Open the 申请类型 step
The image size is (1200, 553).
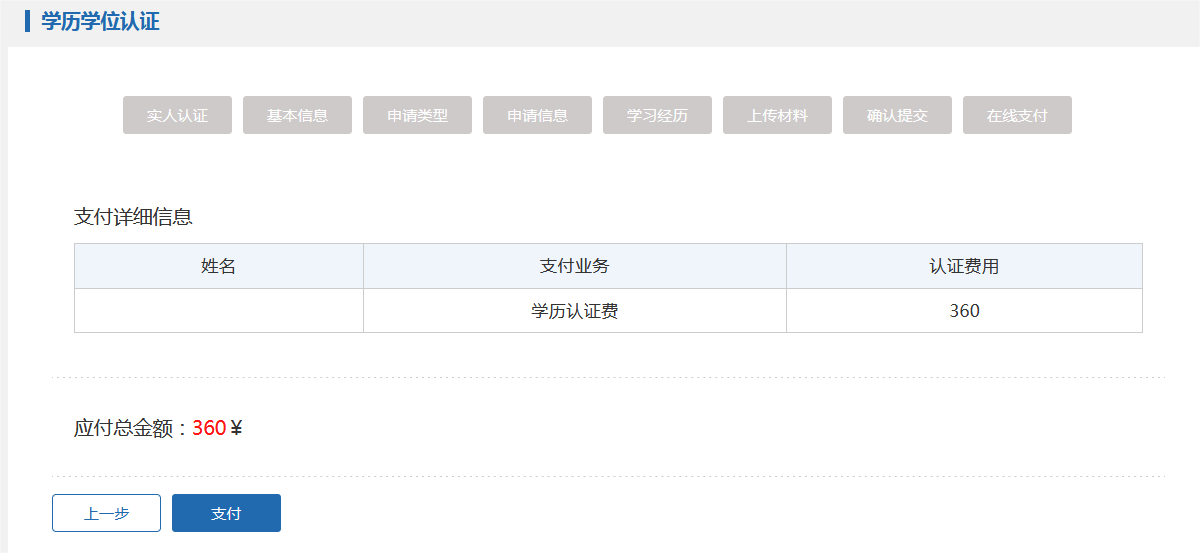click(x=417, y=115)
